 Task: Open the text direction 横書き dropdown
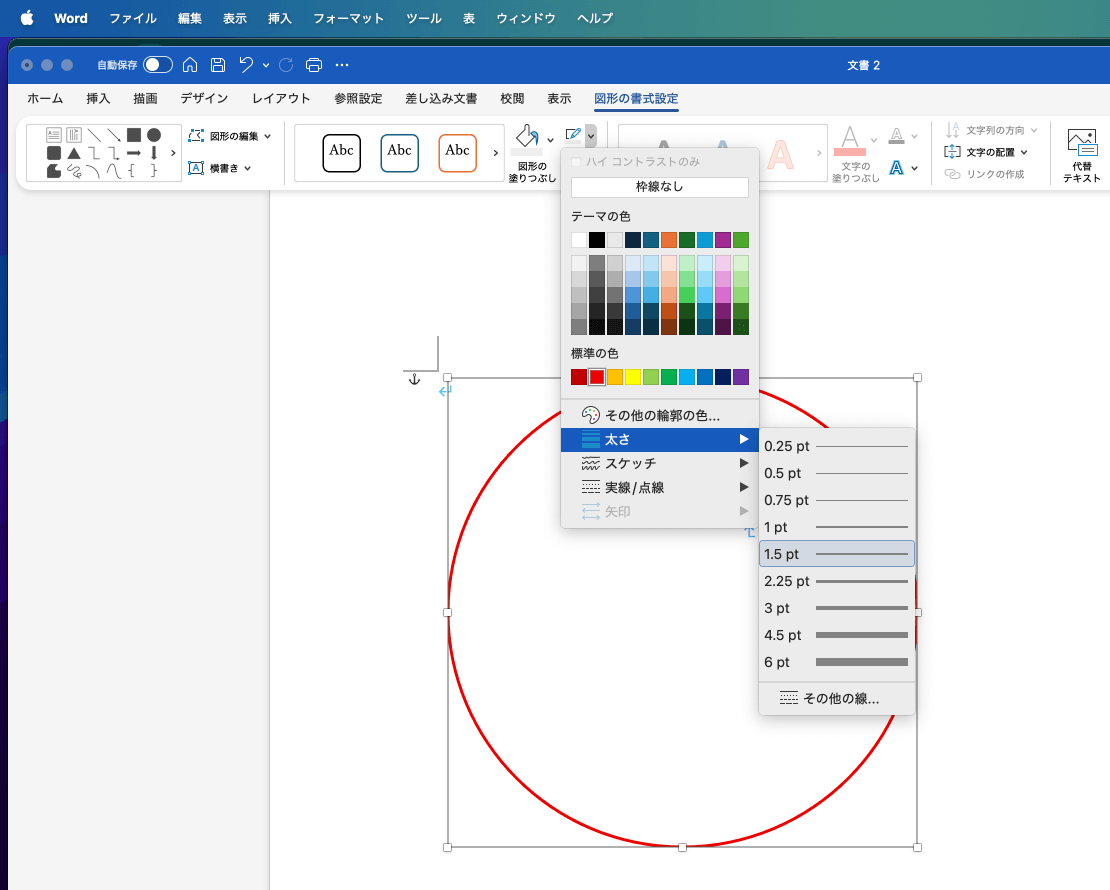[x=220, y=169]
